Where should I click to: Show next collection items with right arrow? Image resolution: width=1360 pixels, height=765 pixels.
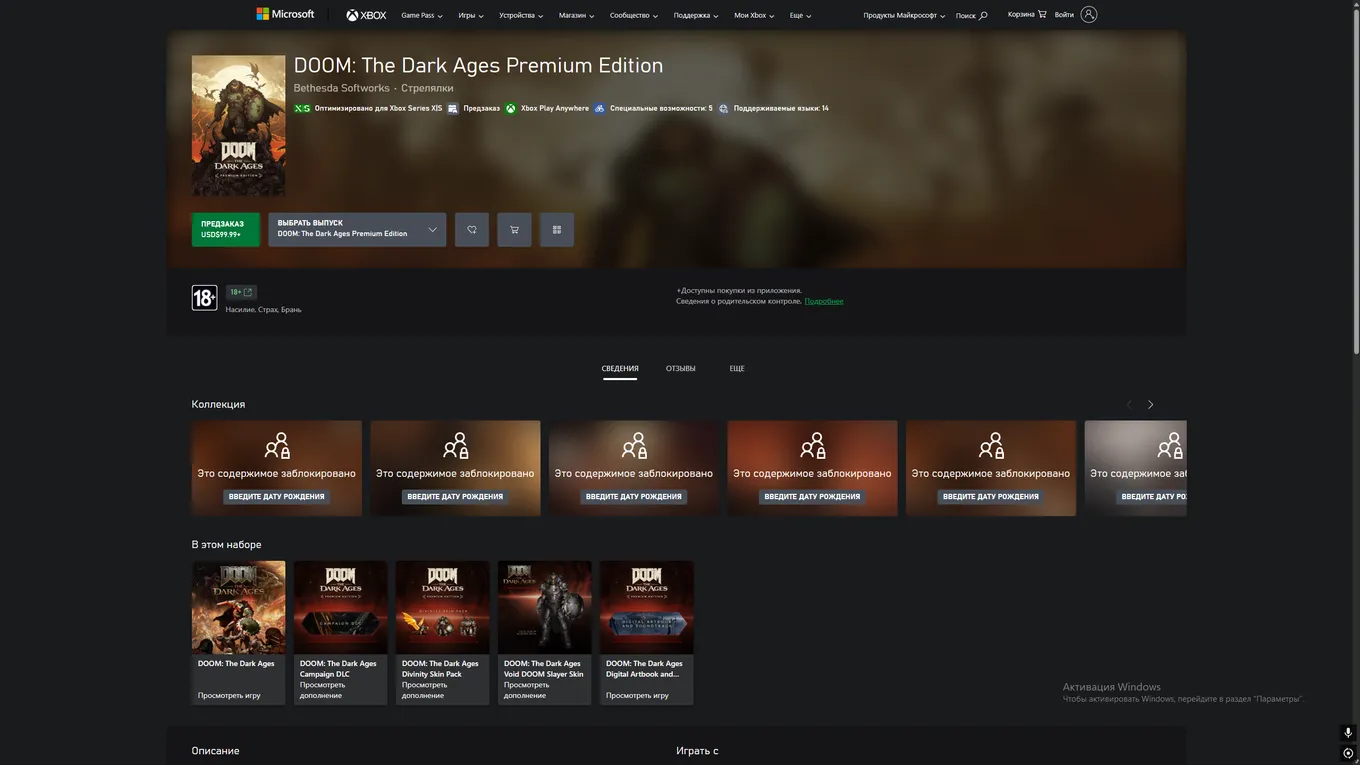[1151, 405]
